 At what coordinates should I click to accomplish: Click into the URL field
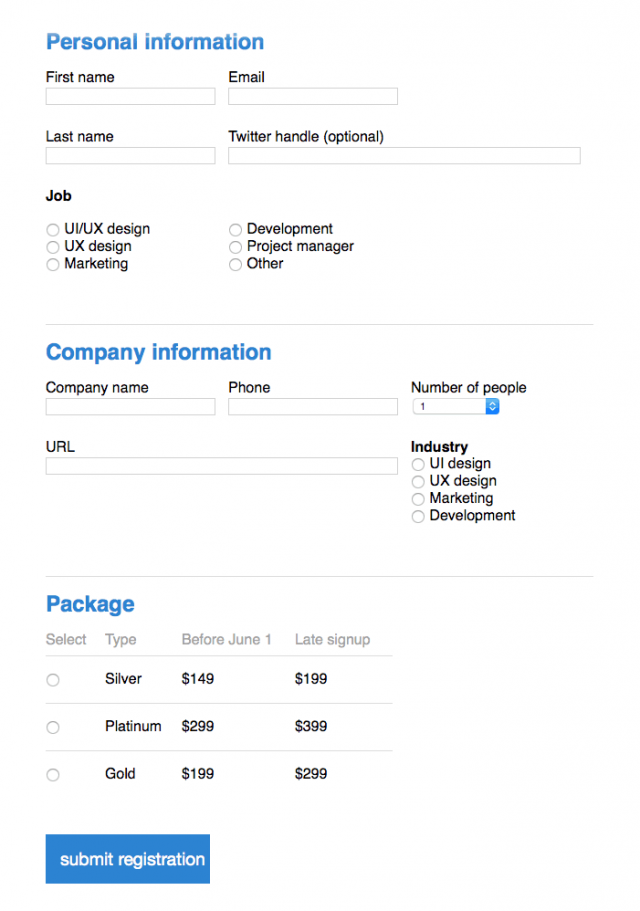click(x=221, y=466)
